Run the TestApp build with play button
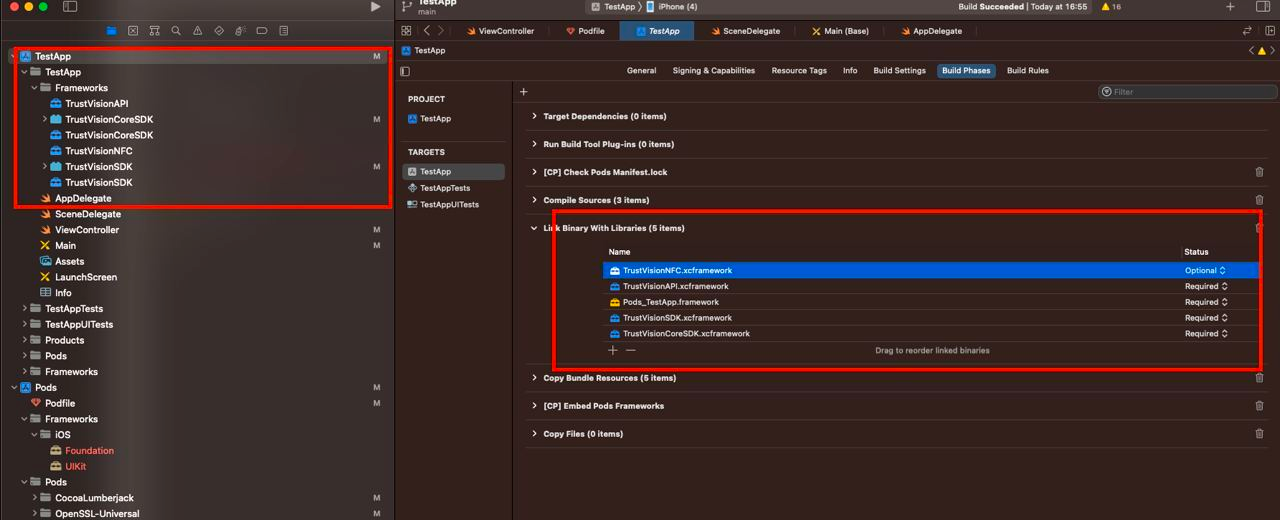This screenshot has height=520, width=1280. pyautogui.click(x=376, y=7)
